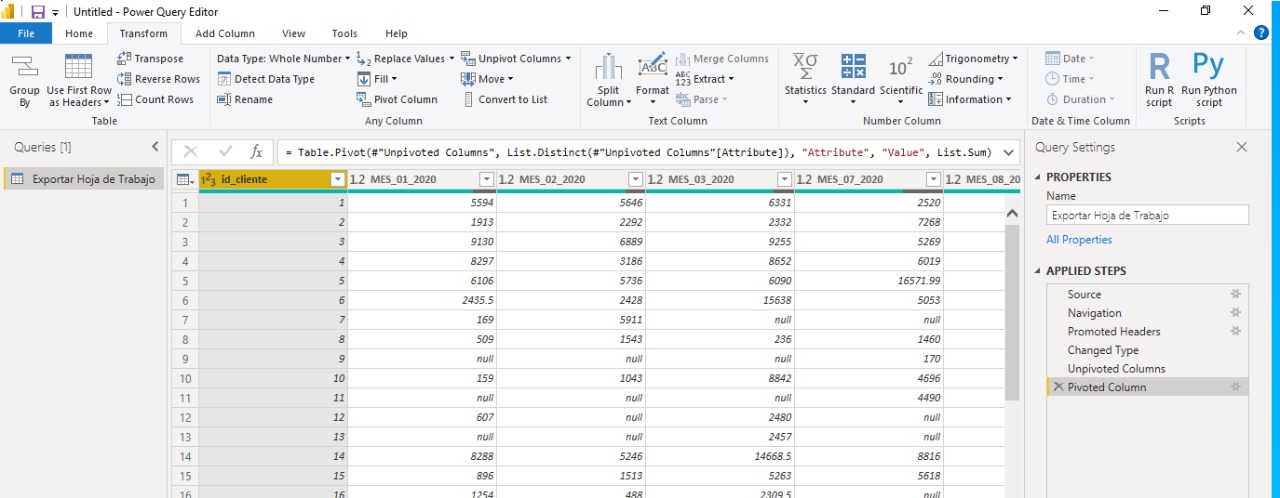This screenshot has width=1280, height=498.
Task: Open the table corner menu icon
Action: coord(185,180)
